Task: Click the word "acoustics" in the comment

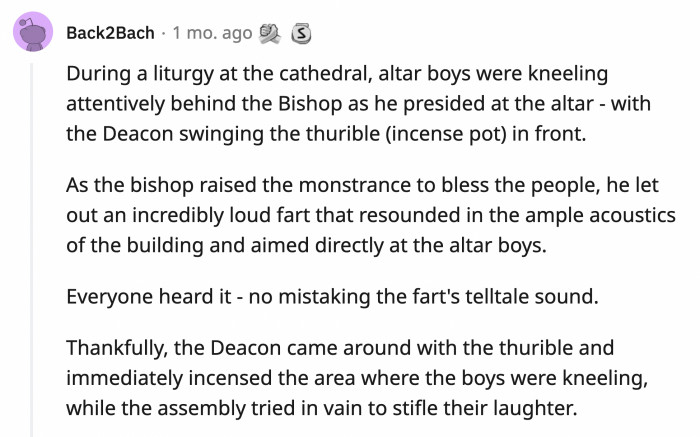Action: [628, 215]
